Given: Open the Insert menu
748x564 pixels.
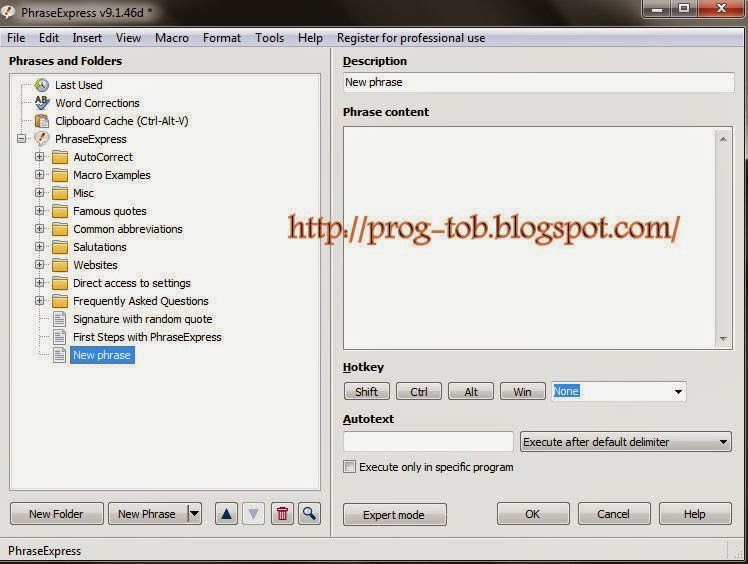Looking at the screenshot, I should [87, 38].
